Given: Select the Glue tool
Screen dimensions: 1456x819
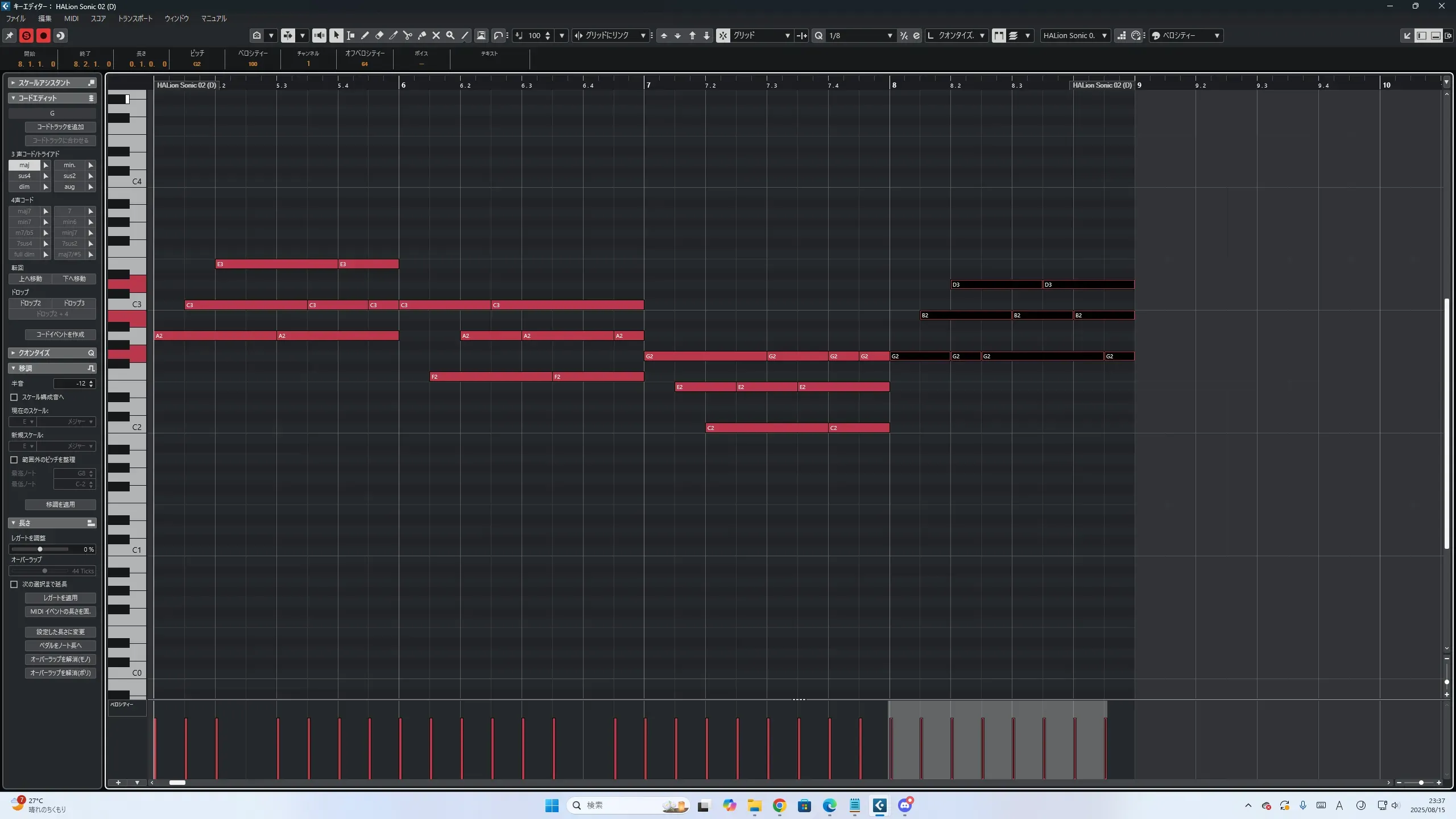Looking at the screenshot, I should click(422, 35).
